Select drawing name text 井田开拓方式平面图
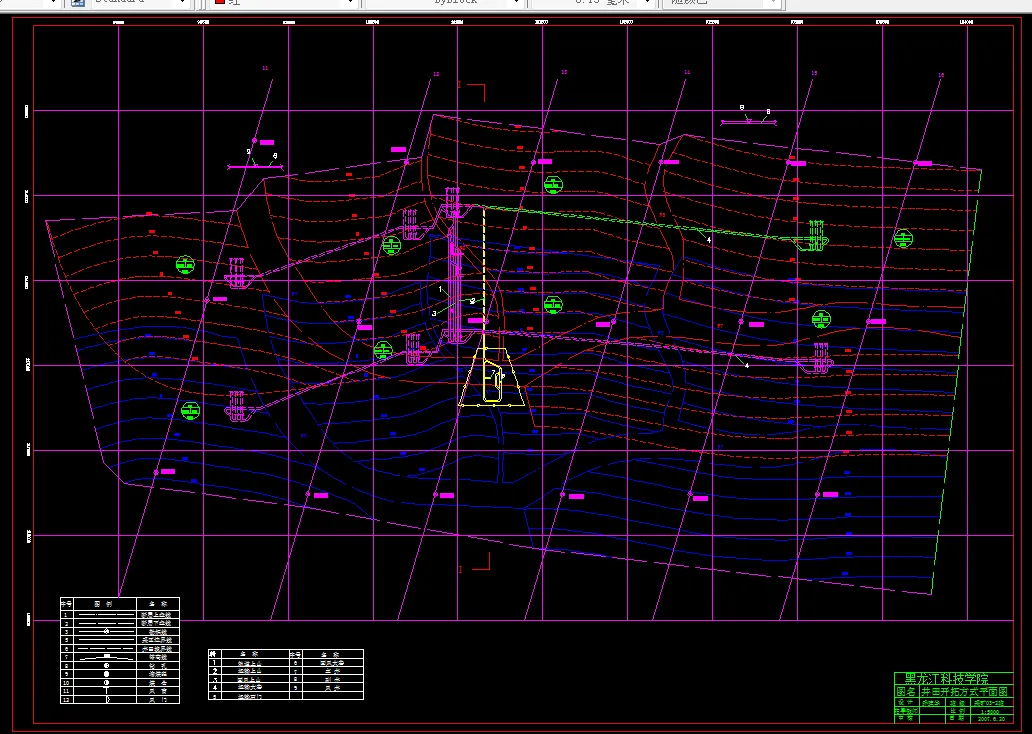 pos(964,692)
